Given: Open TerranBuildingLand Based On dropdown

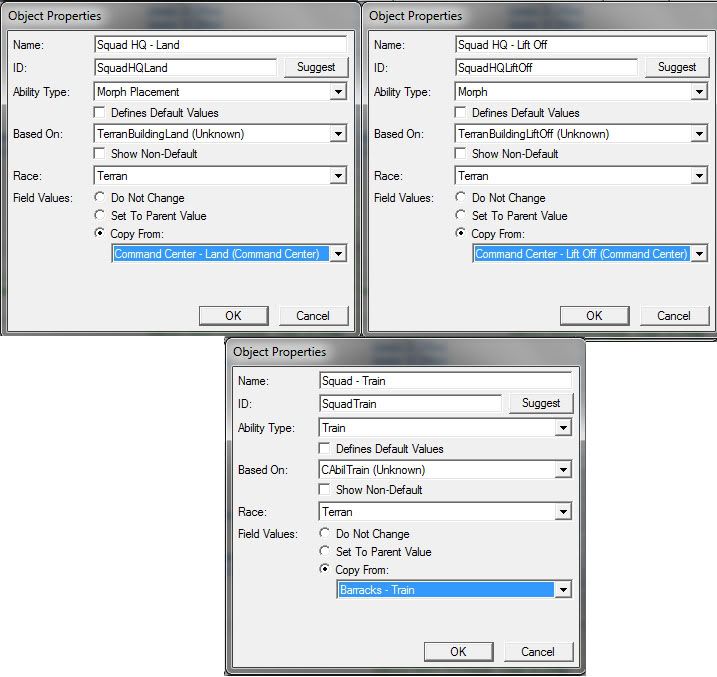Looking at the screenshot, I should click(x=338, y=134).
